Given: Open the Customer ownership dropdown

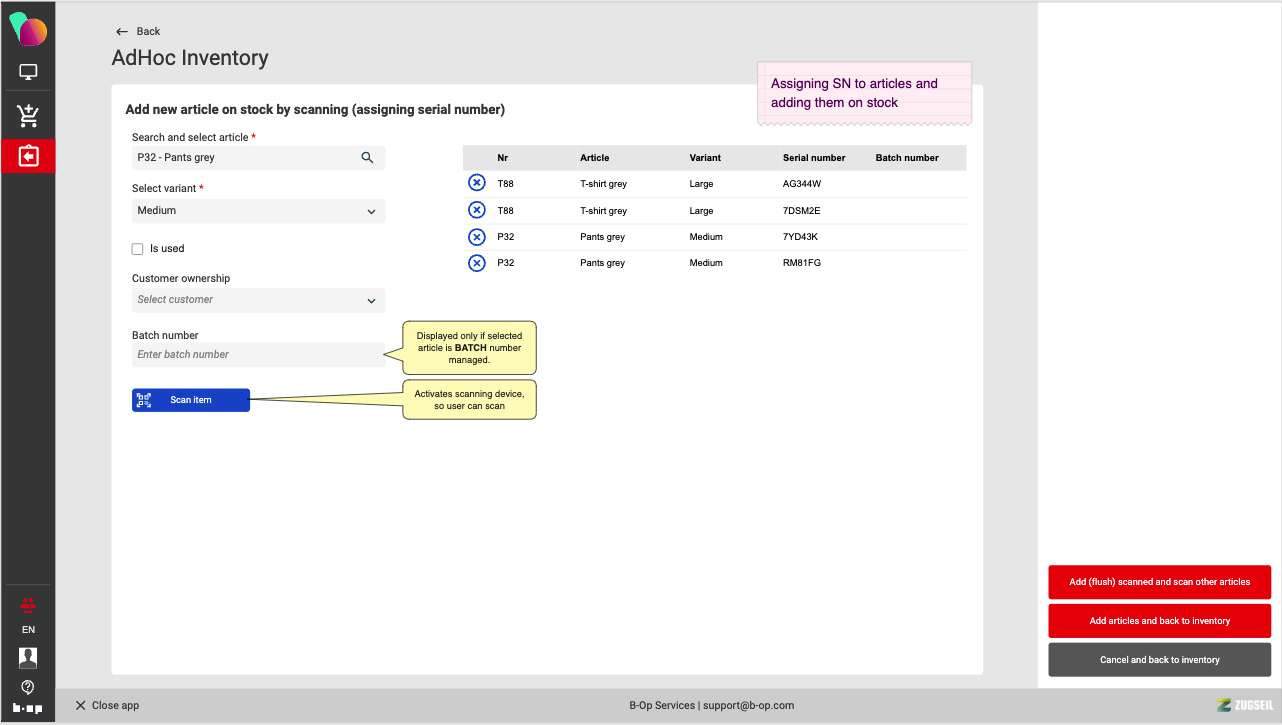Looking at the screenshot, I should coord(258,300).
